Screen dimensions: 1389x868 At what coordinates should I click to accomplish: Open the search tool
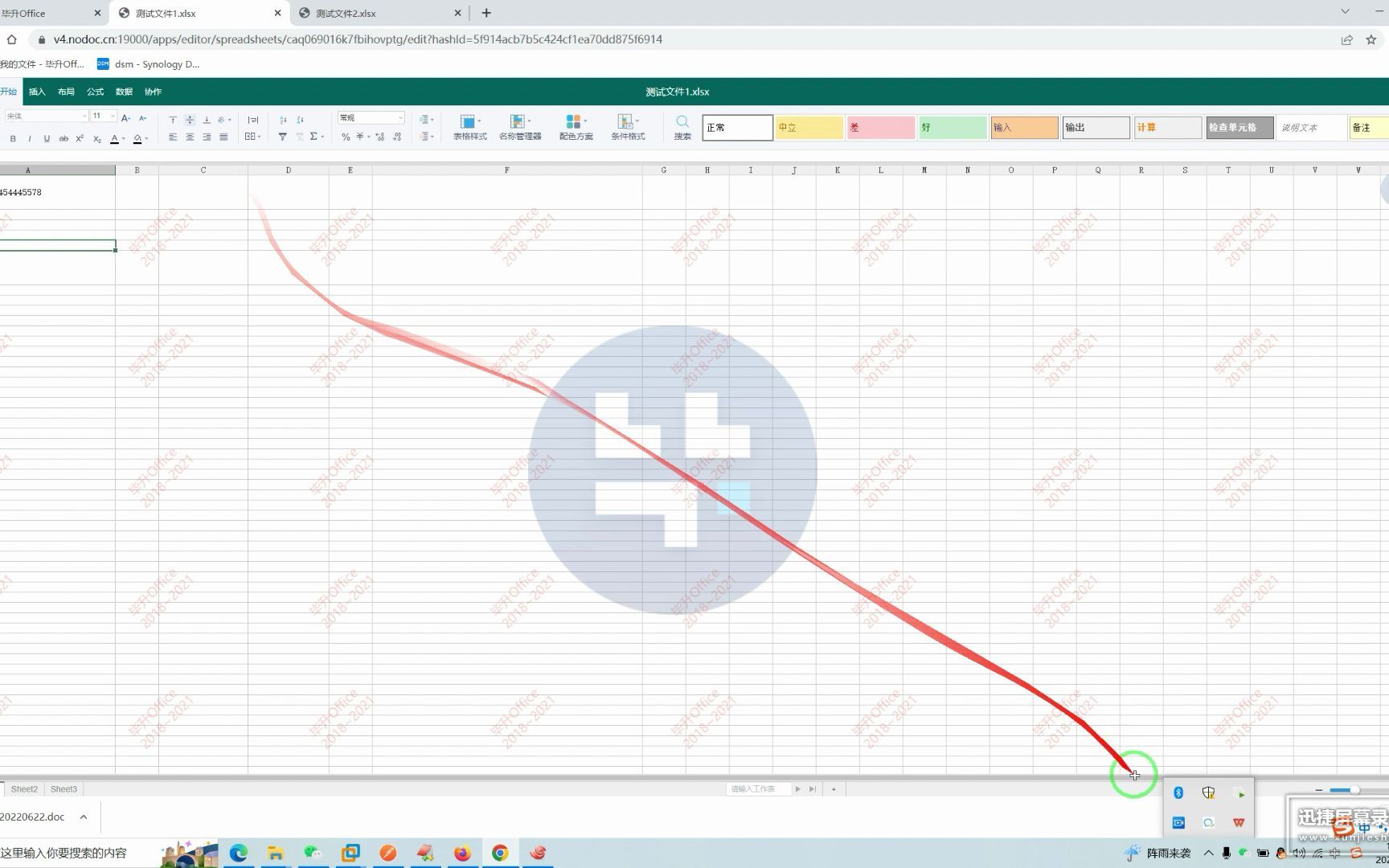coord(682,127)
